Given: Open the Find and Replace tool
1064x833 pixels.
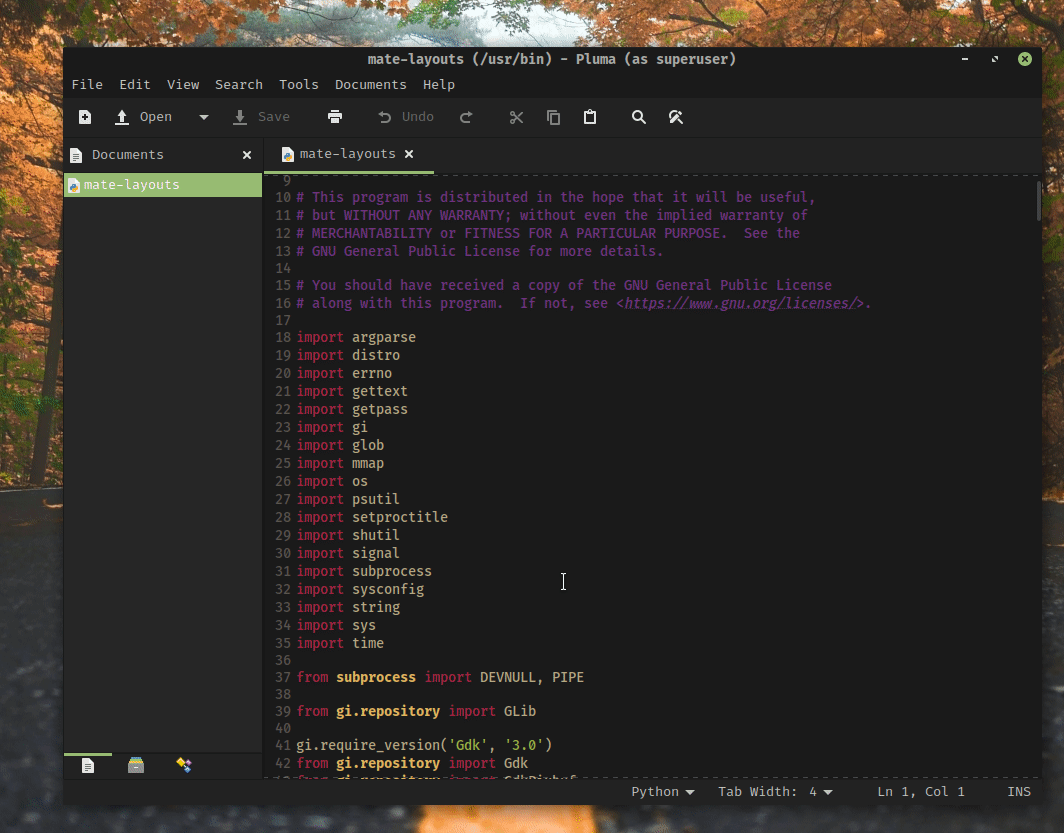Looking at the screenshot, I should pos(676,117).
